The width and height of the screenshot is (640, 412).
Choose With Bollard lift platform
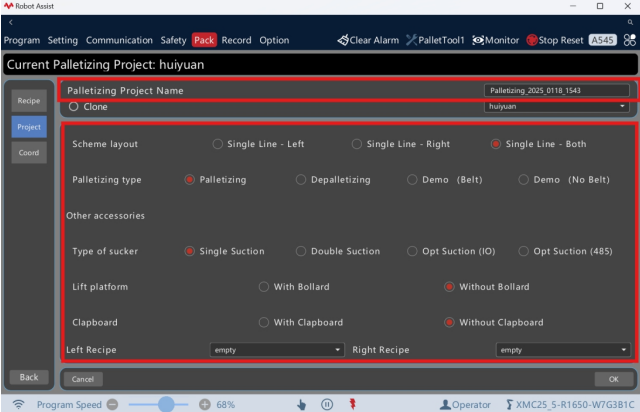tap(264, 287)
